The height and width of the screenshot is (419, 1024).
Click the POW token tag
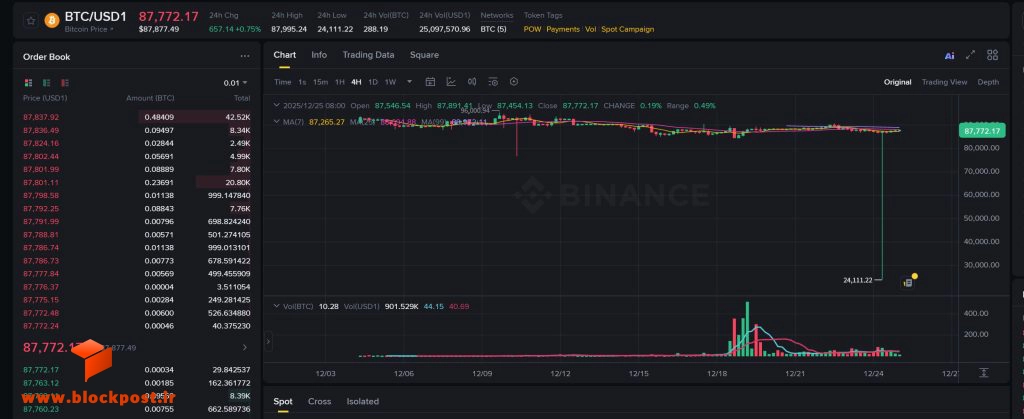[532, 29]
